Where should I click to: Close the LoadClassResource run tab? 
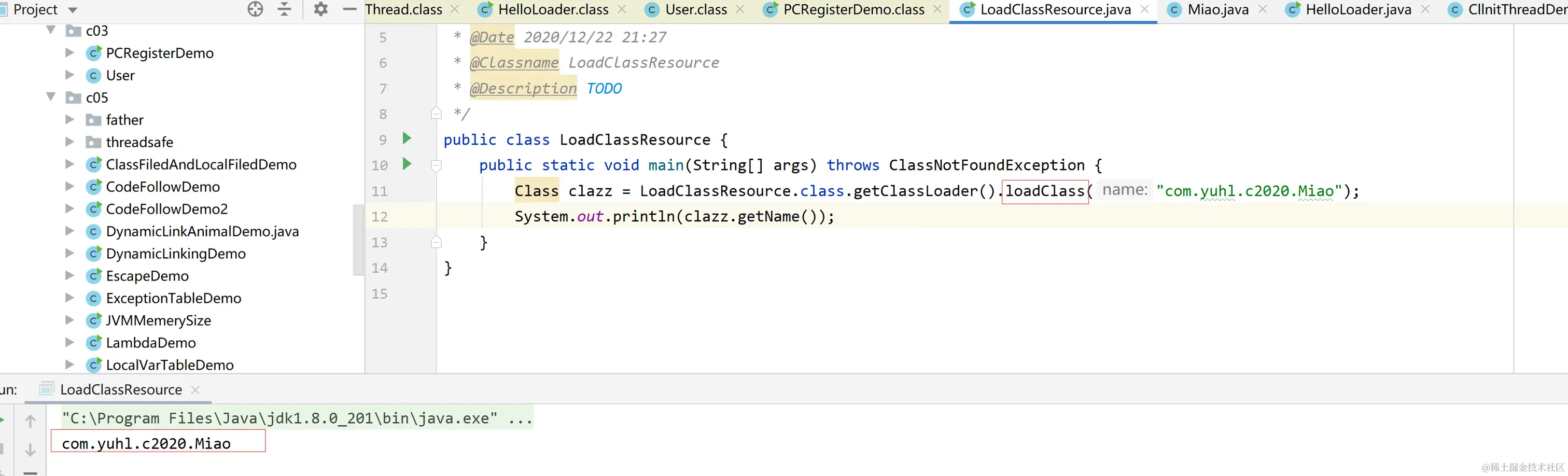195,389
